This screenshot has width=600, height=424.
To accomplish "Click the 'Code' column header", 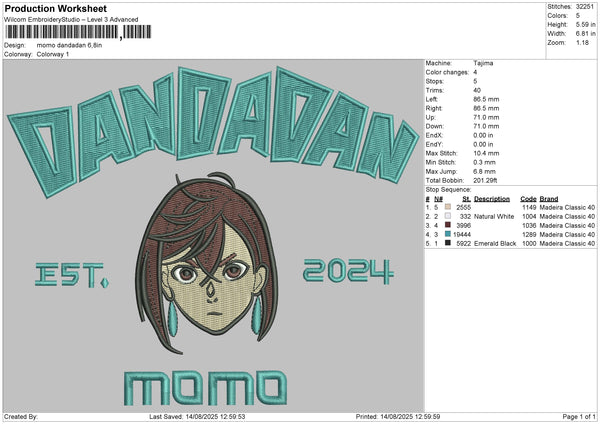I will click(528, 199).
